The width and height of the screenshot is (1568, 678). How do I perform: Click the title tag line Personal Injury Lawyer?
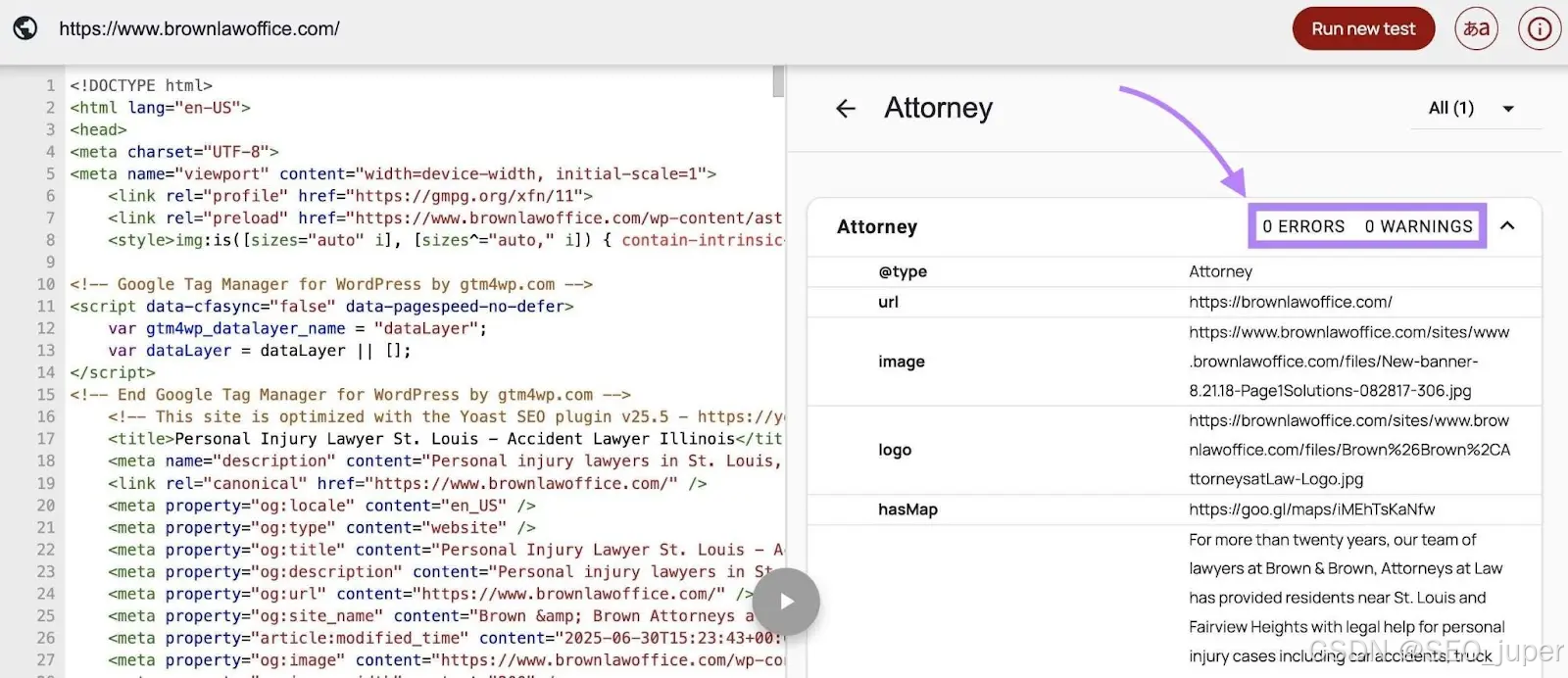(445, 439)
